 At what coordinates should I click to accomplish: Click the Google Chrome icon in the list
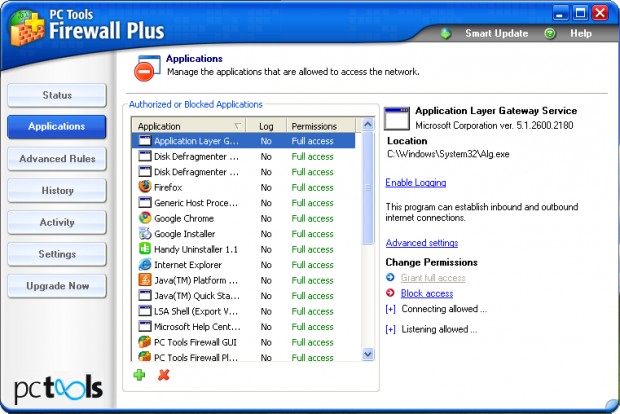pos(145,218)
